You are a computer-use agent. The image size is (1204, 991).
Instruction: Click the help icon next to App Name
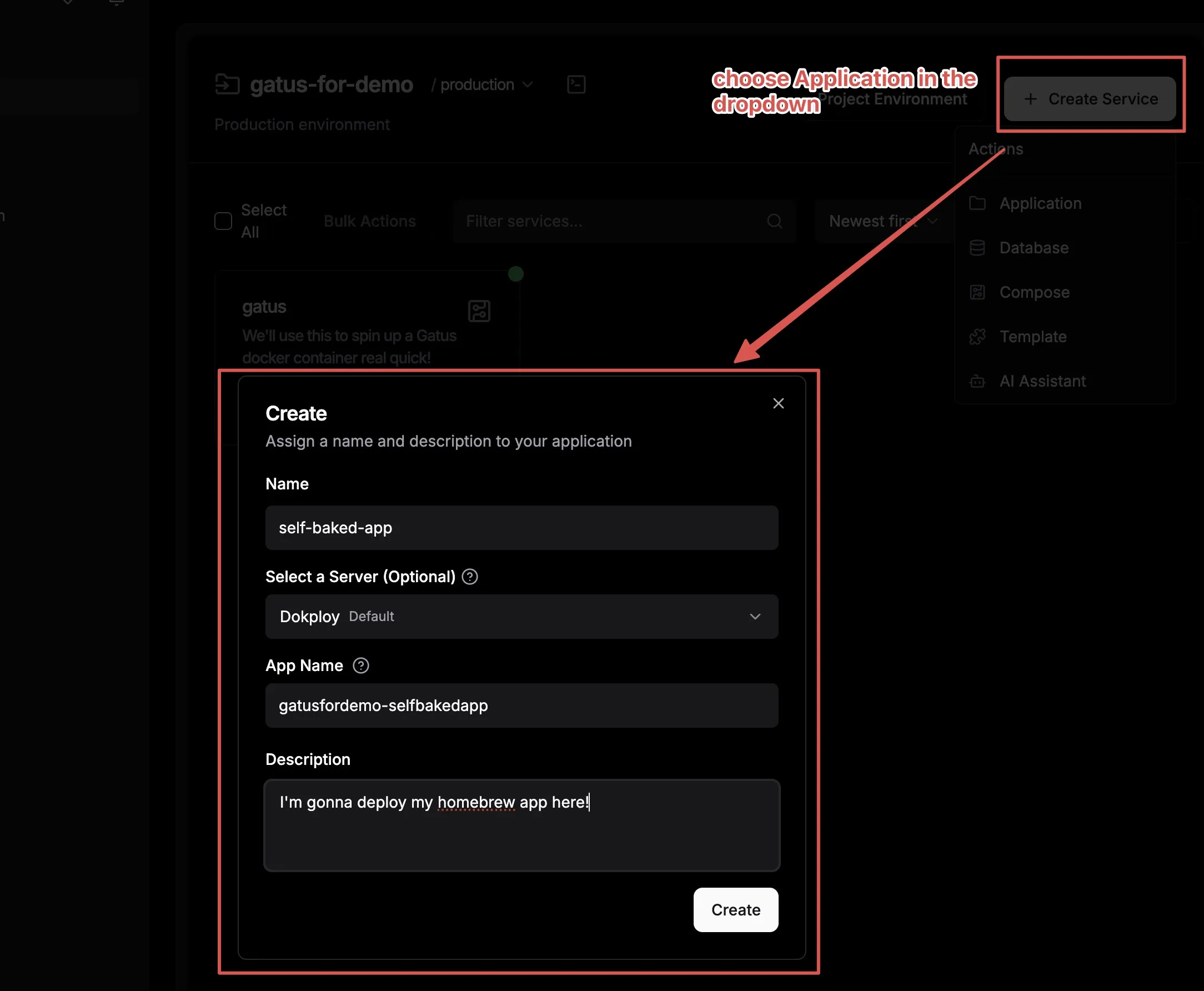click(360, 665)
